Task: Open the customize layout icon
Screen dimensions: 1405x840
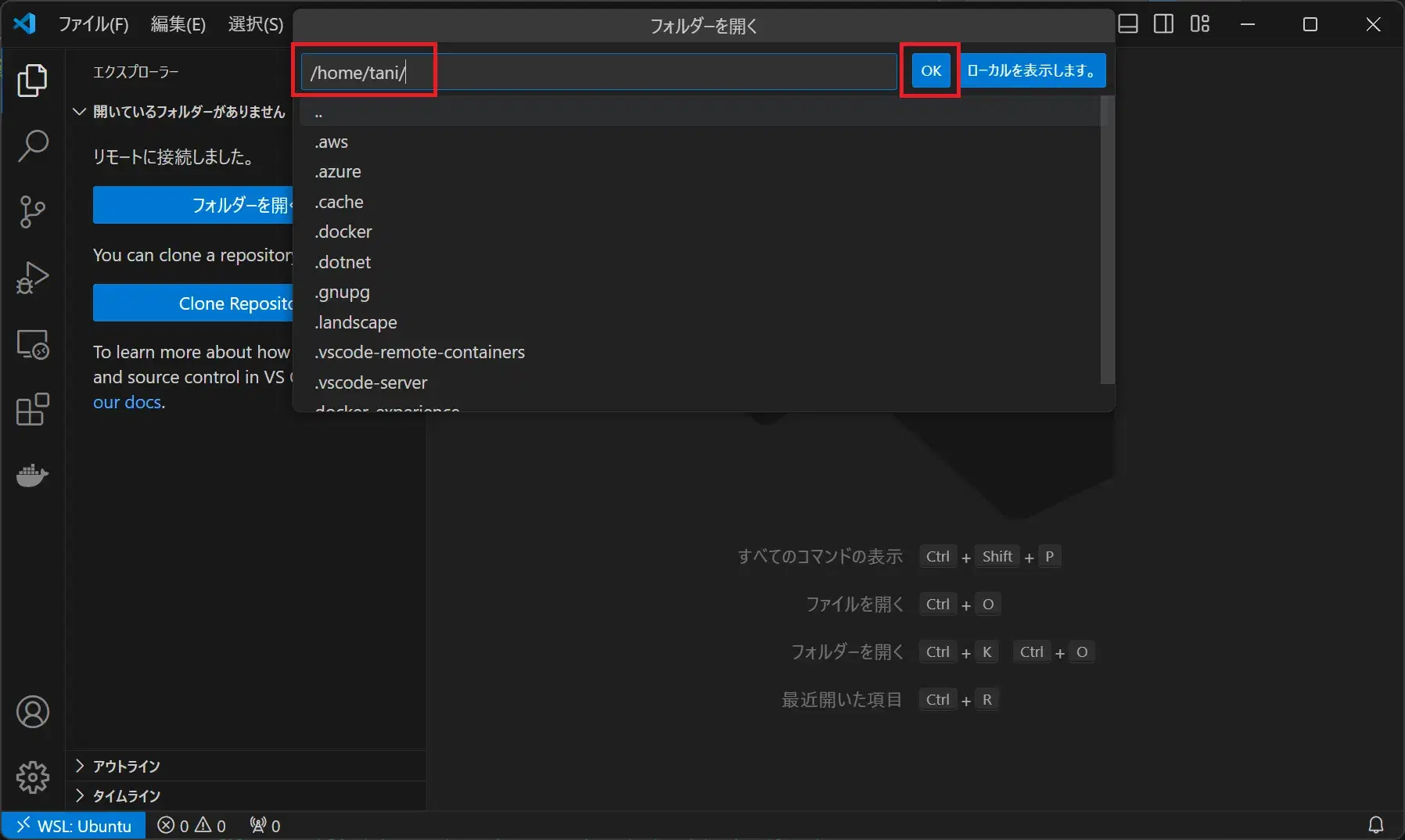Action: (1199, 24)
